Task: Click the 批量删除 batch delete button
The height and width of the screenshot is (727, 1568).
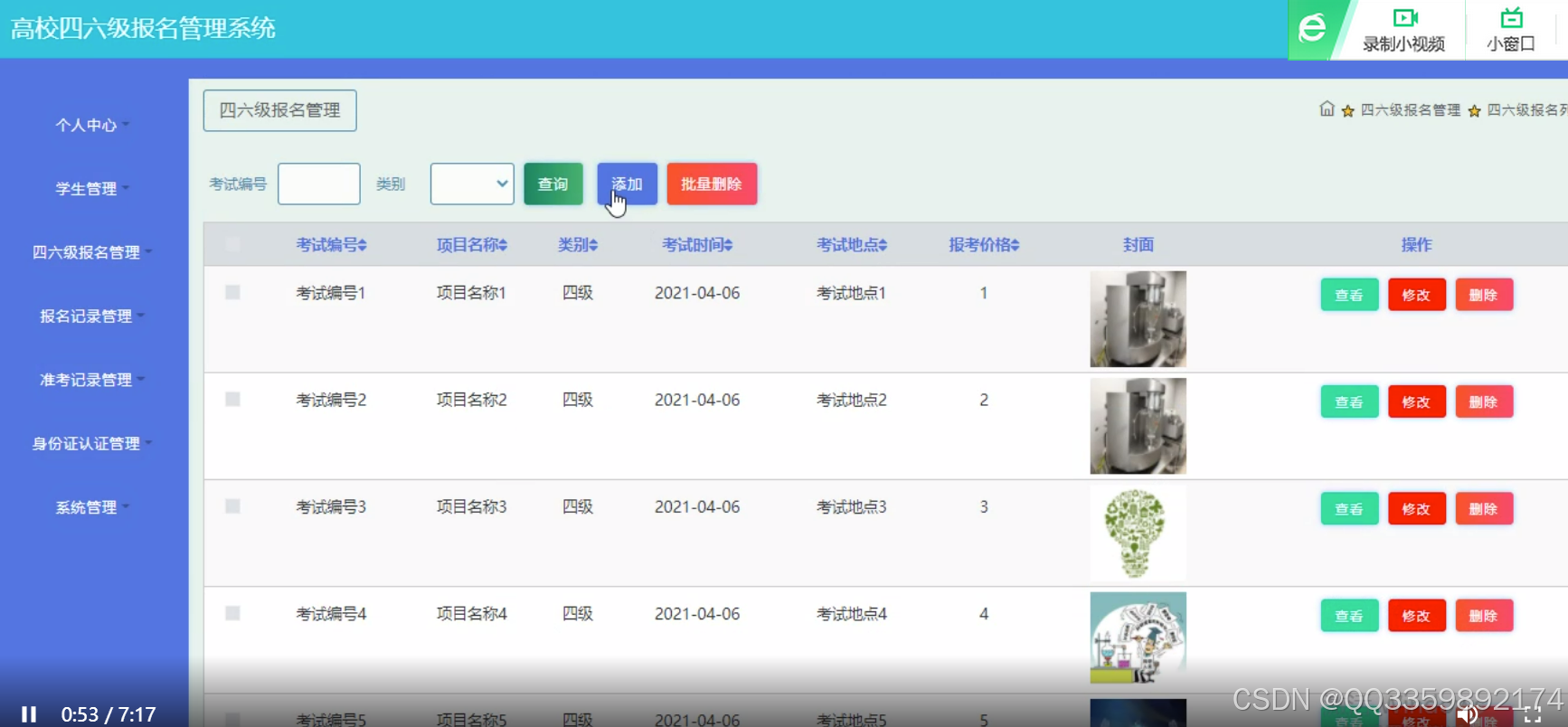Action: point(712,184)
